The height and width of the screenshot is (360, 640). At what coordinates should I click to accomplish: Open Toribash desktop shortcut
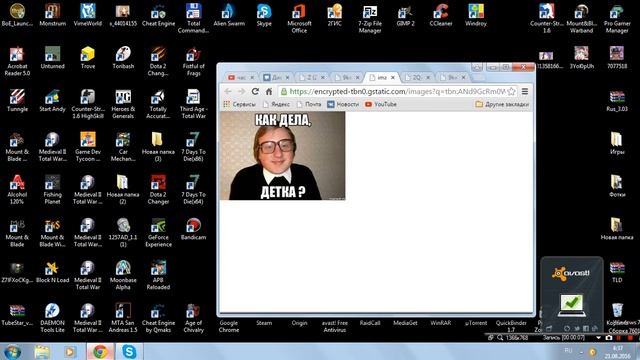click(x=123, y=58)
